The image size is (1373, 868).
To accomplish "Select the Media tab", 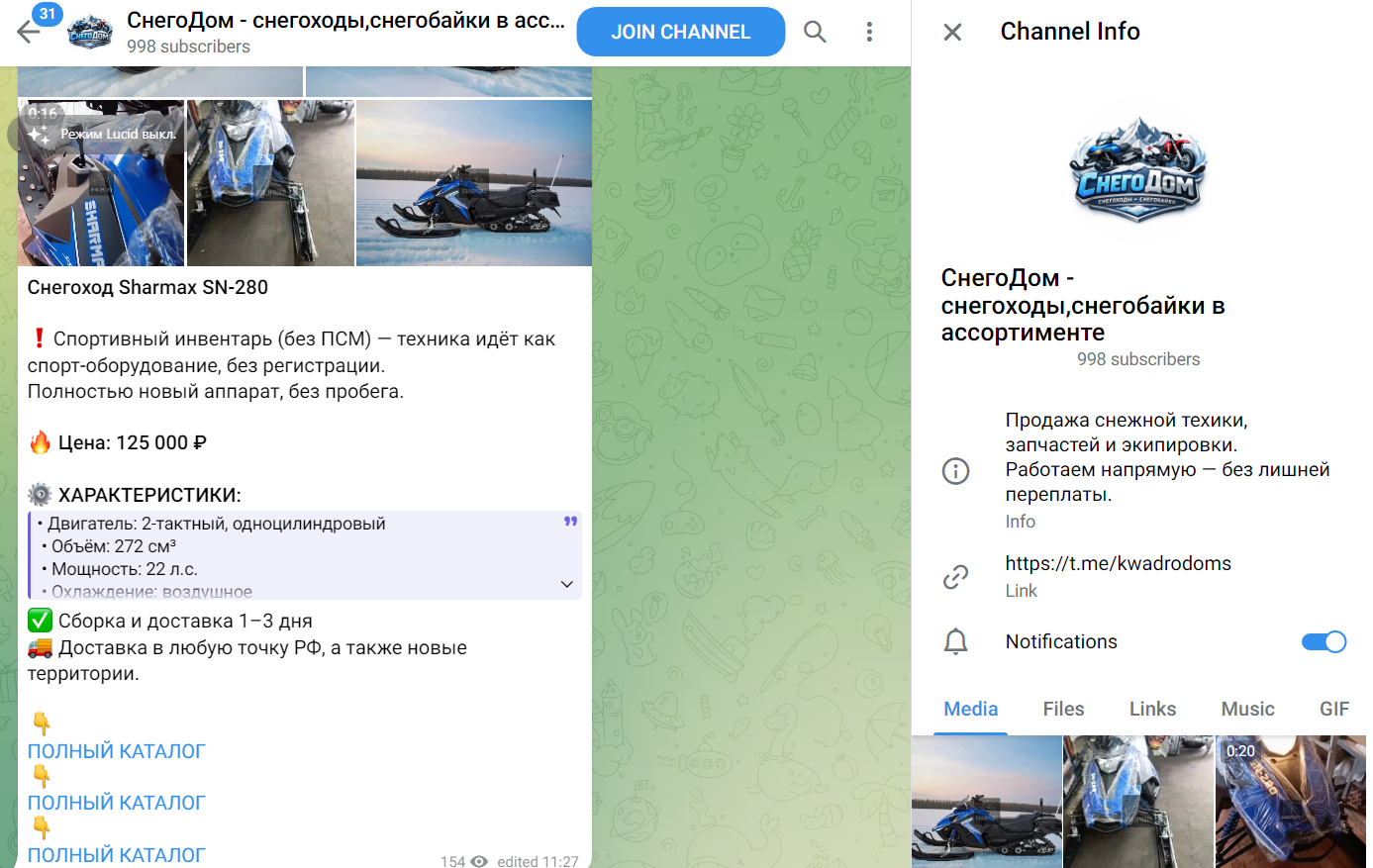I will click(970, 709).
